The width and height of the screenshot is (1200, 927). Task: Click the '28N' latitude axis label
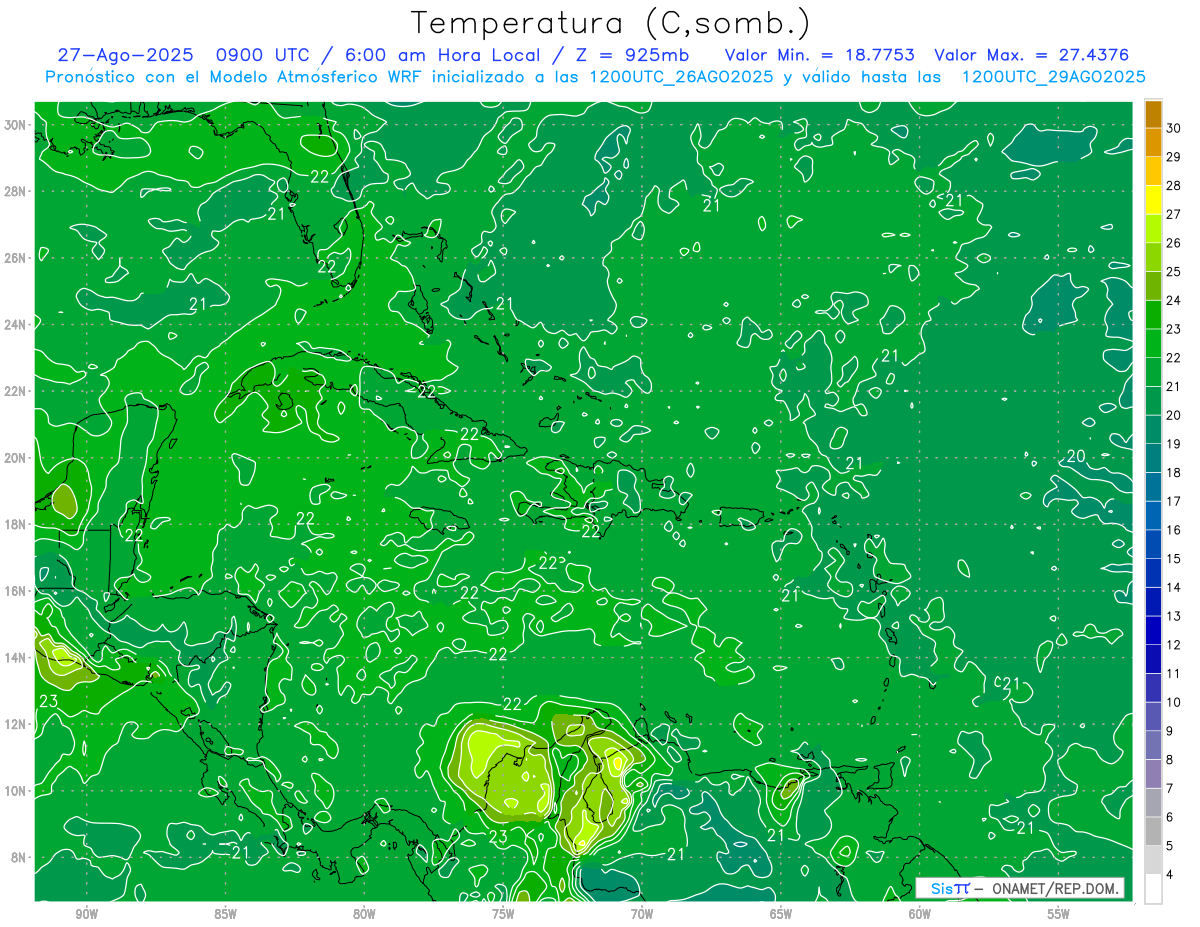(16, 191)
